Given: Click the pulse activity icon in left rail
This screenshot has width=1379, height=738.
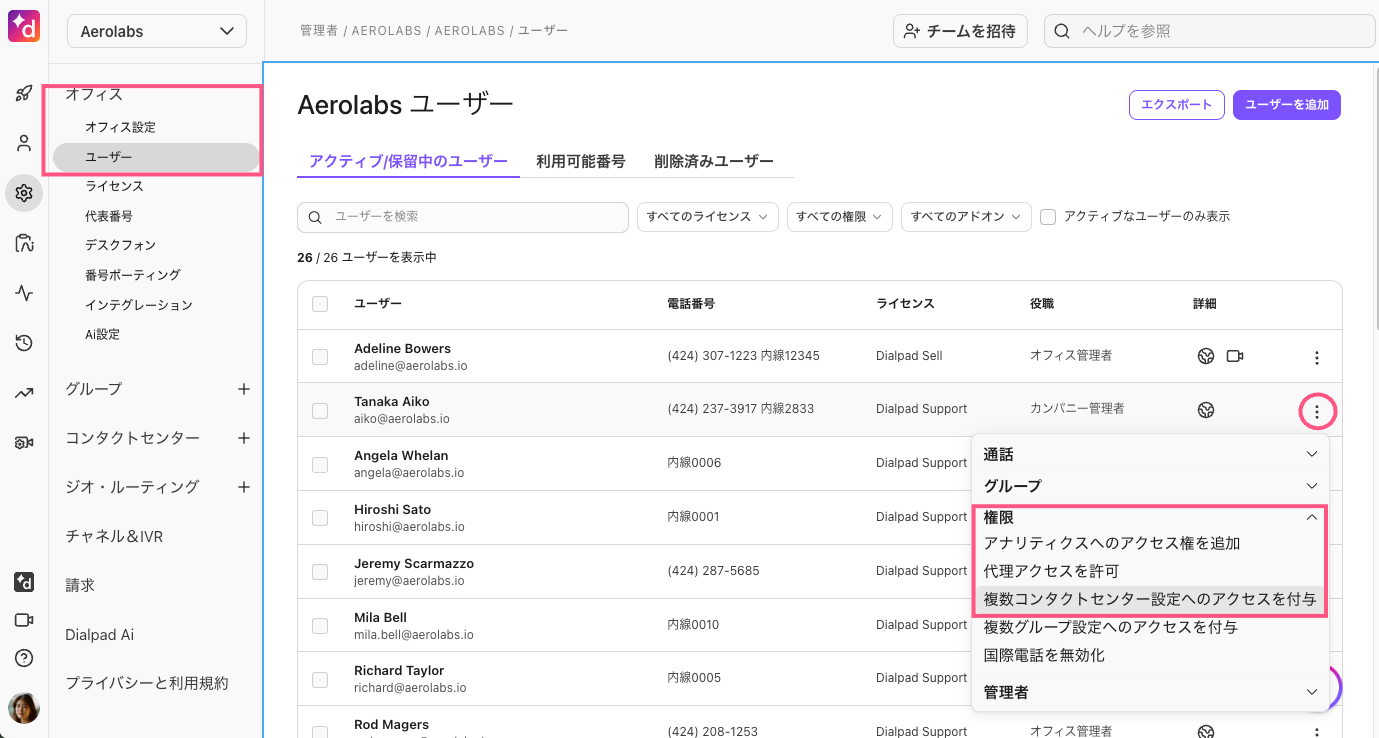Looking at the screenshot, I should [24, 293].
